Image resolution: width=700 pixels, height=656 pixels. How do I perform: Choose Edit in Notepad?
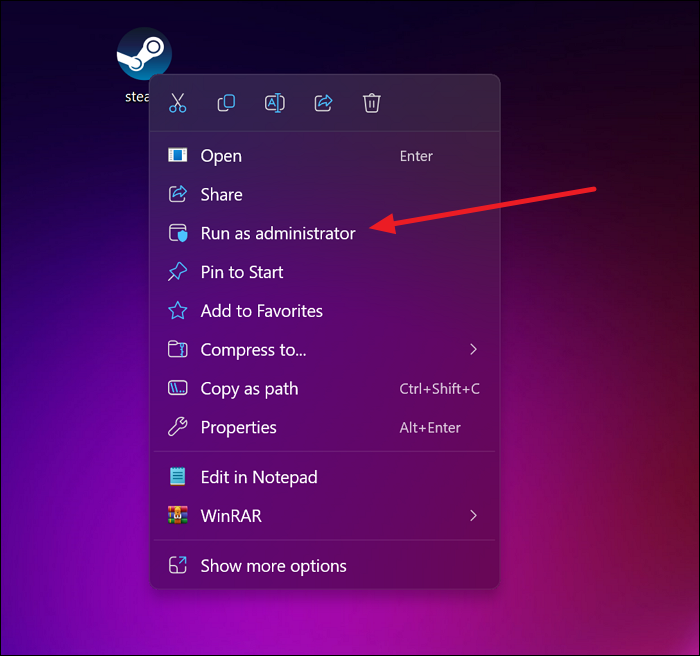click(x=258, y=478)
